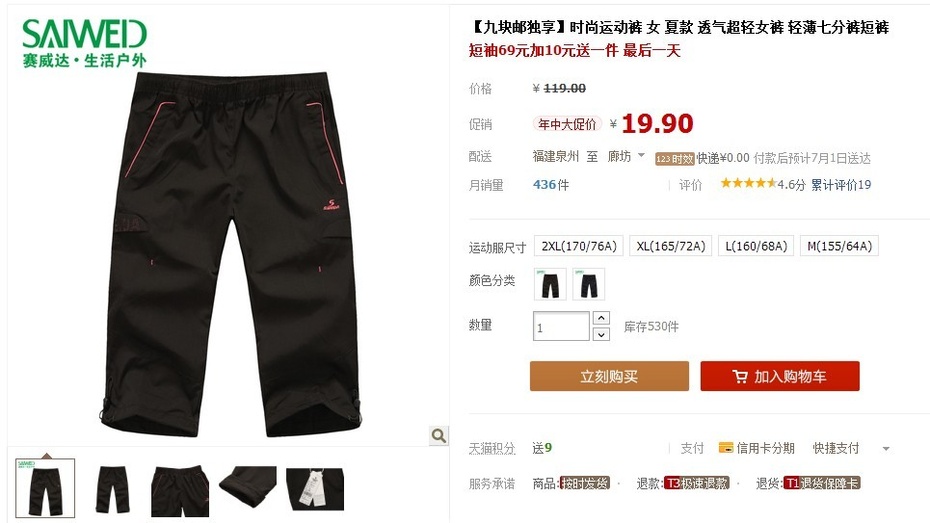Viewport: 930px width, 523px height.
Task: Choose the second dark navy color swatch
Action: point(589,284)
